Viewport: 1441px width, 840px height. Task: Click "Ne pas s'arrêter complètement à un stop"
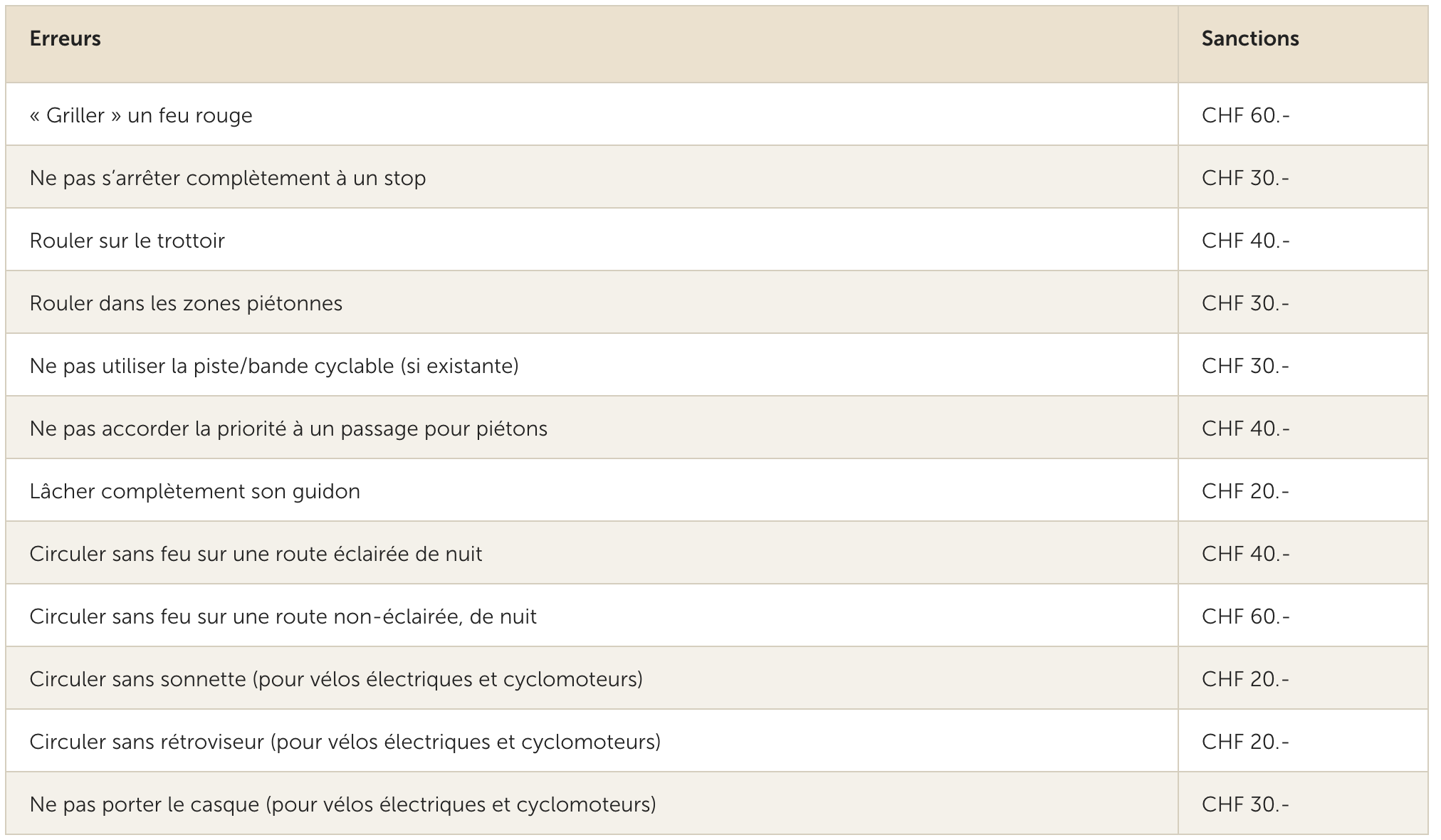pos(228,178)
